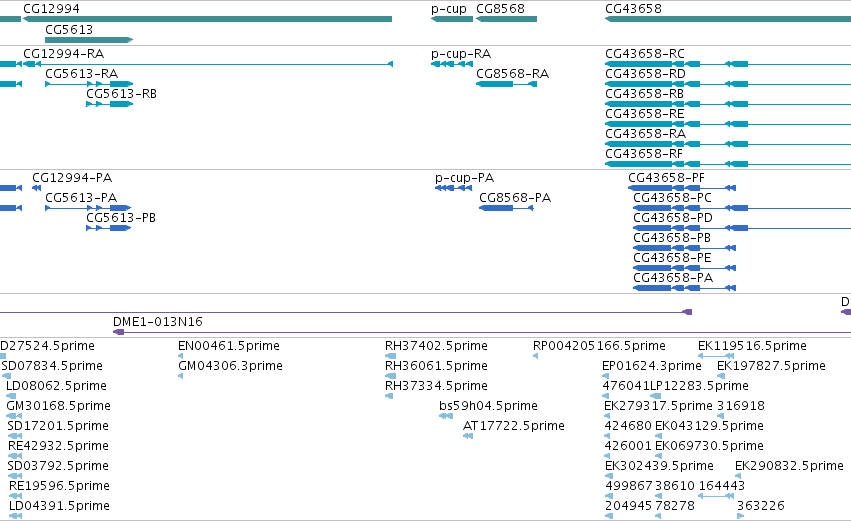Image resolution: width=851 pixels, height=521 pixels.
Task: Select EST EK069730.5prime
Action: click(709, 447)
